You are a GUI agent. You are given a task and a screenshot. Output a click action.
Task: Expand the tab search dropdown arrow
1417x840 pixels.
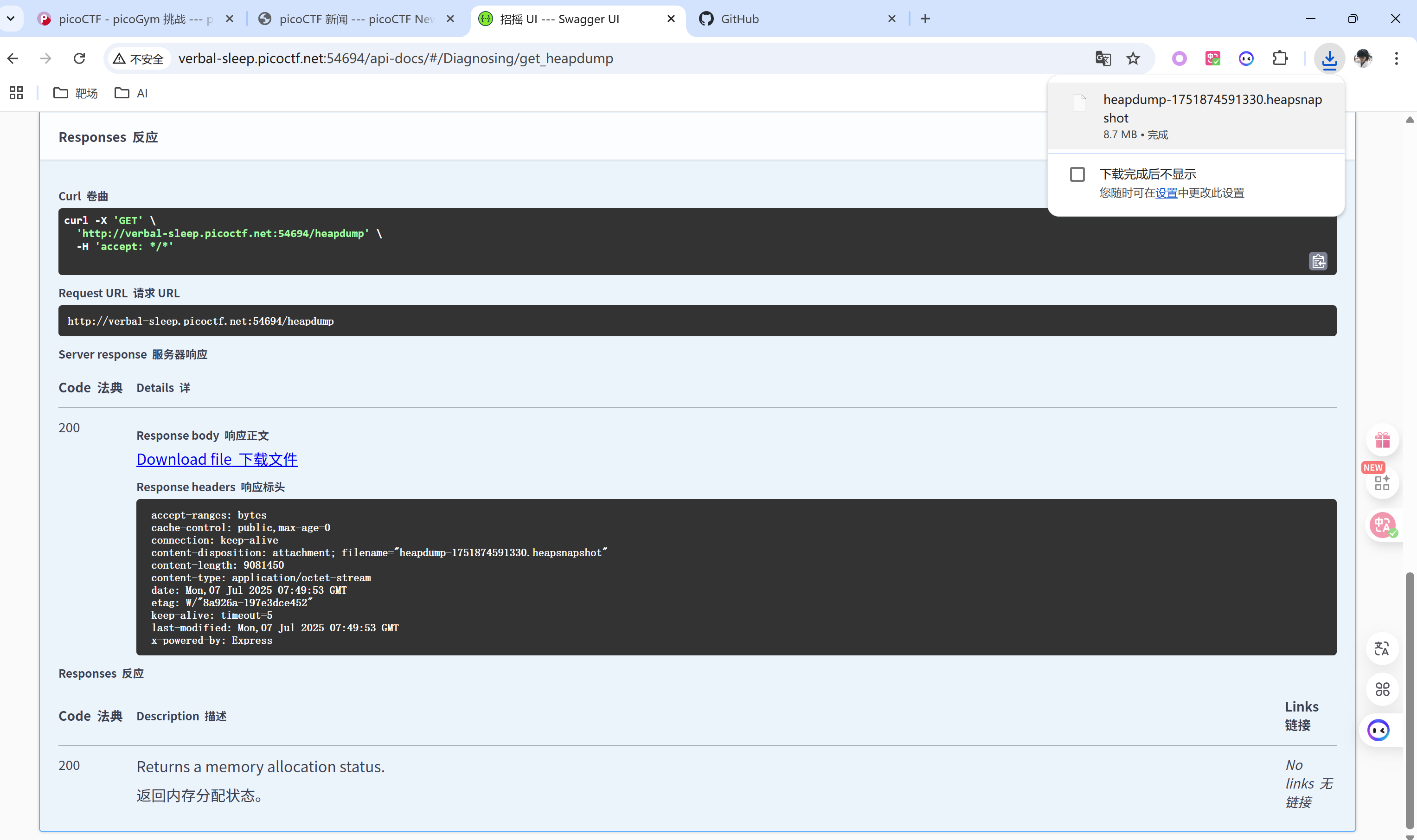coord(11,19)
